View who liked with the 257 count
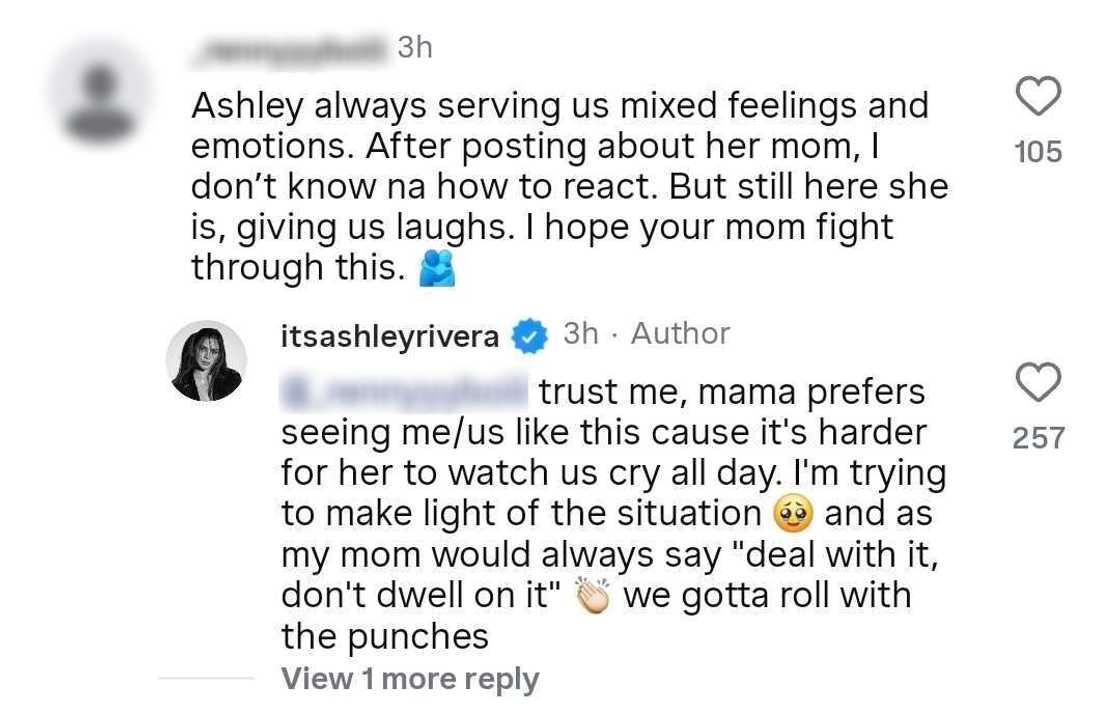The width and height of the screenshot is (1120, 727). pos(1040,439)
